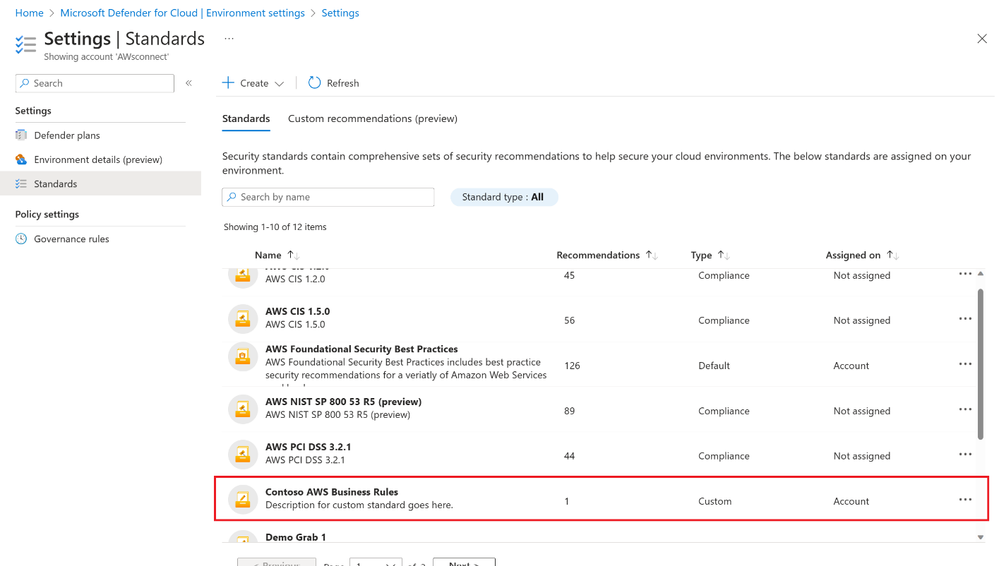The height and width of the screenshot is (566, 999).
Task: Click the AWS NIST SP 800 53 R5 icon
Action: (243, 409)
